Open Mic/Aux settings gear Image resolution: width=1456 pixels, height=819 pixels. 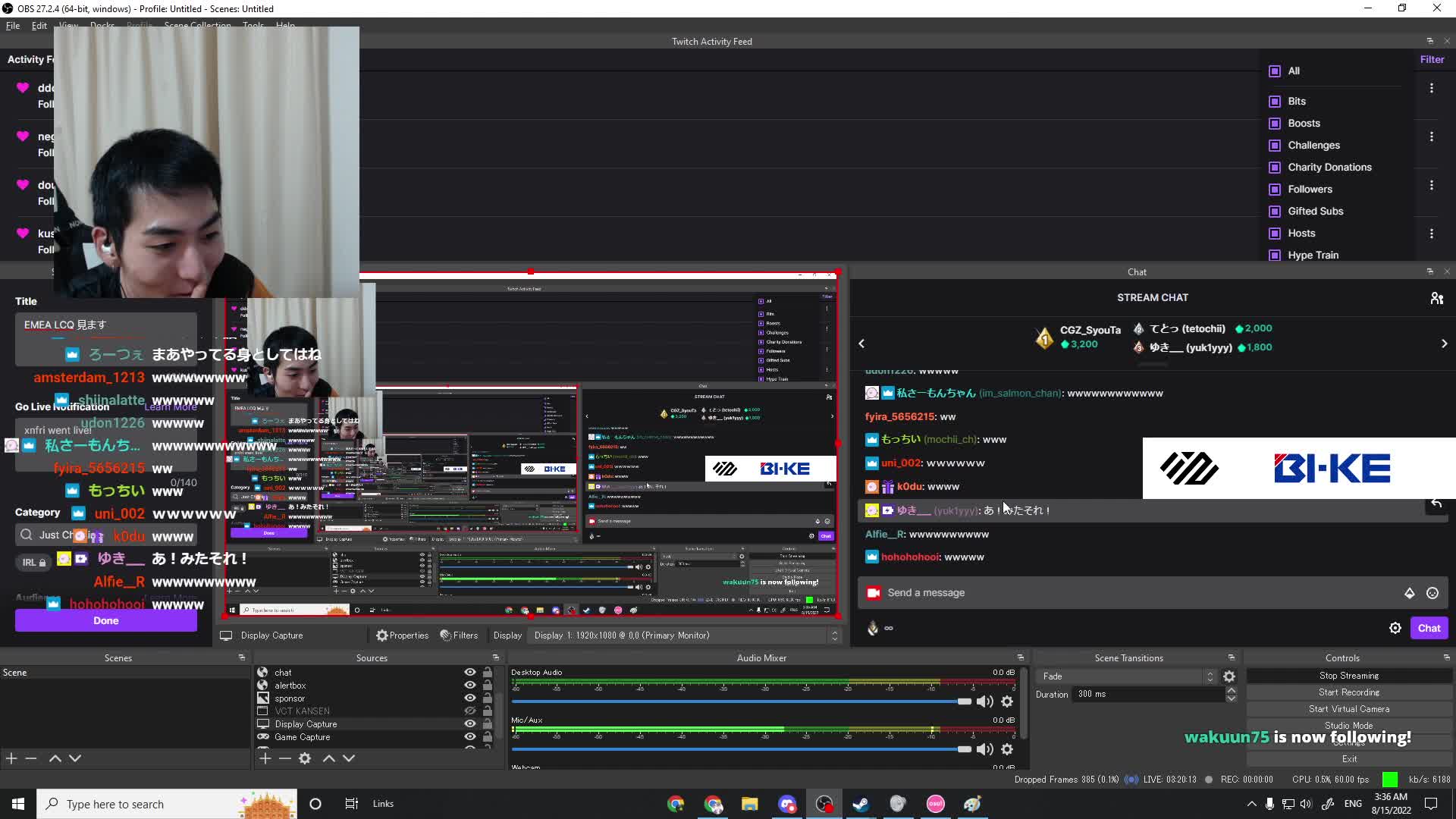coord(1007,749)
